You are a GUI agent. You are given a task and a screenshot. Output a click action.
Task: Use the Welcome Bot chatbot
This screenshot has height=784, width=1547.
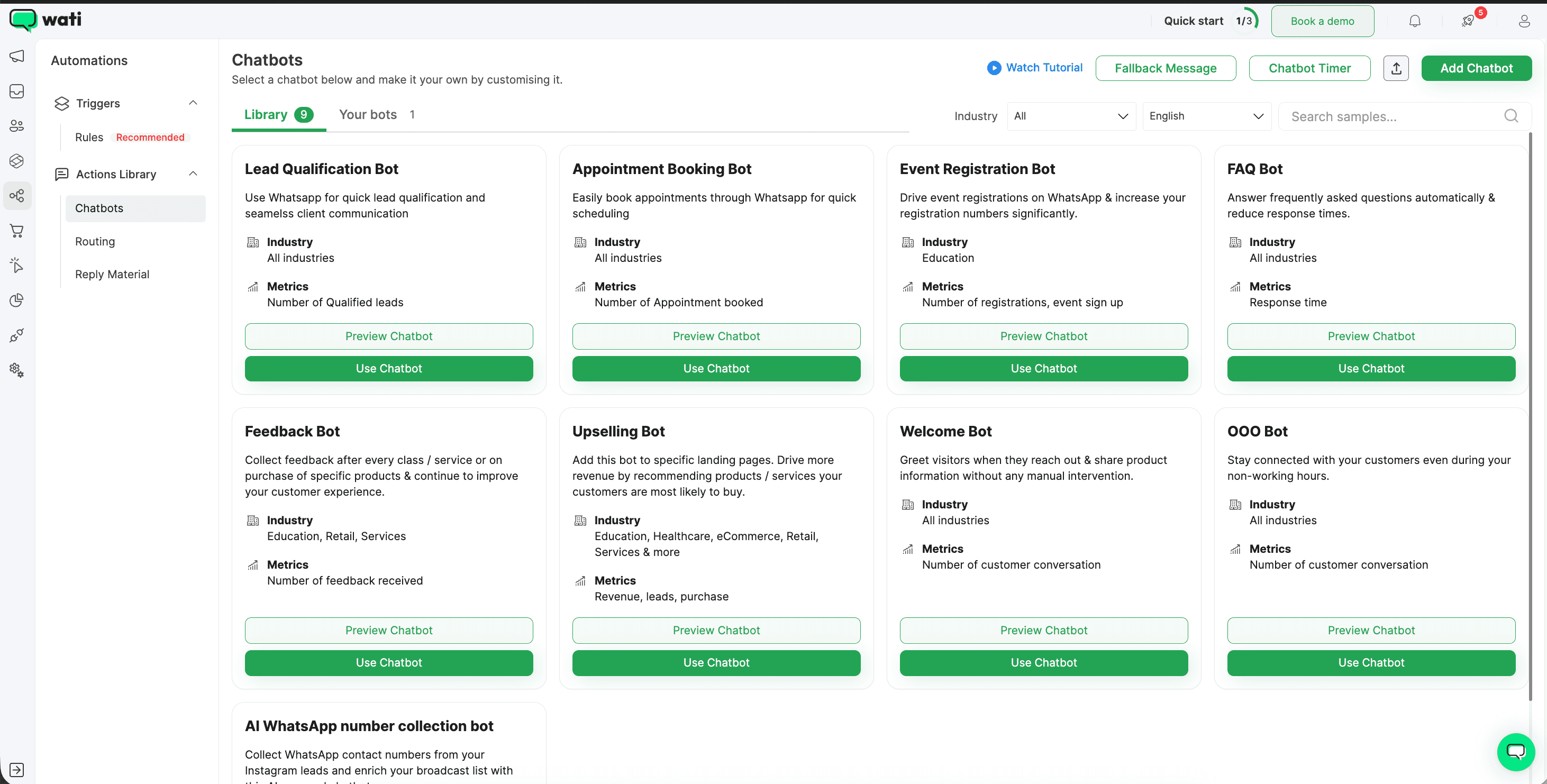pyautogui.click(x=1043, y=663)
